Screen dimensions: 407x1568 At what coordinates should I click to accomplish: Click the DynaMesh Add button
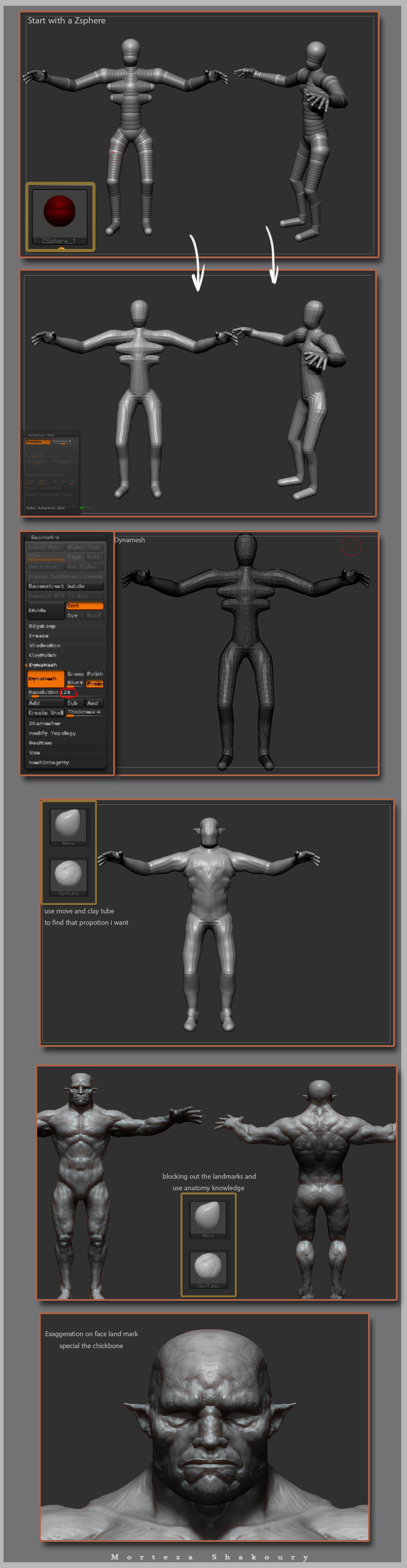[x=46, y=703]
